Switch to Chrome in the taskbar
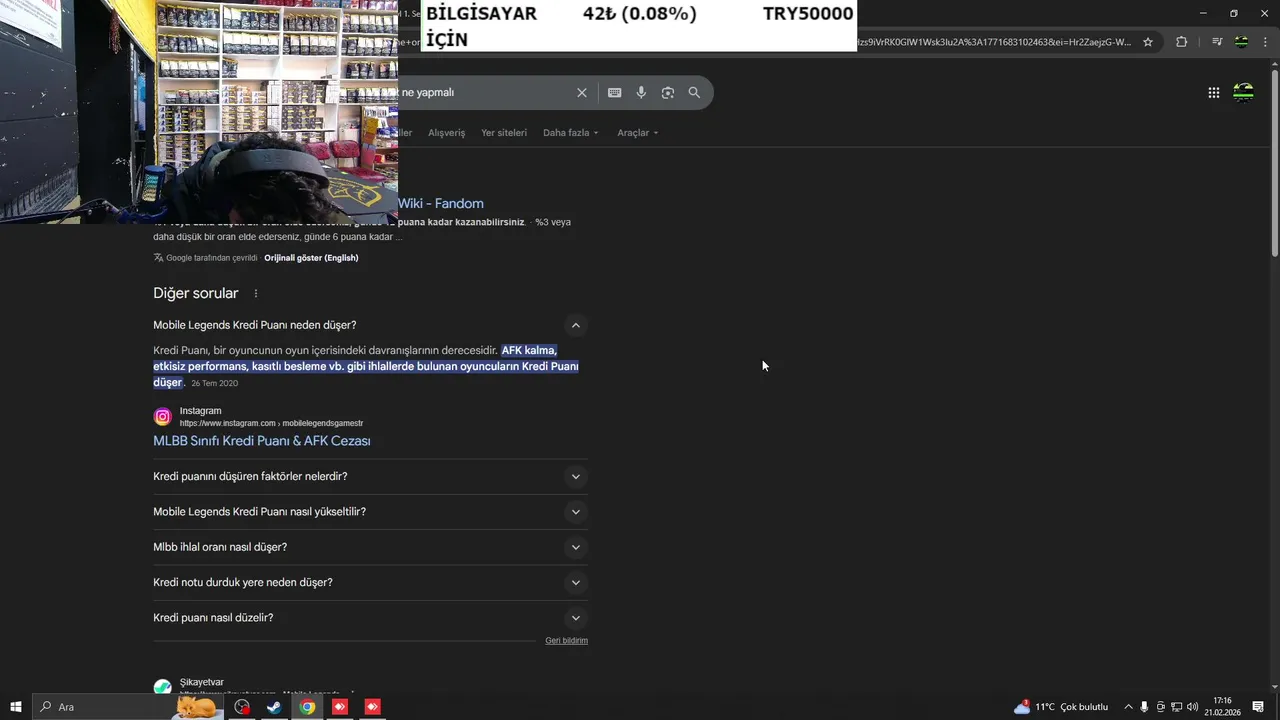Viewport: 1280px width, 720px height. tap(307, 707)
